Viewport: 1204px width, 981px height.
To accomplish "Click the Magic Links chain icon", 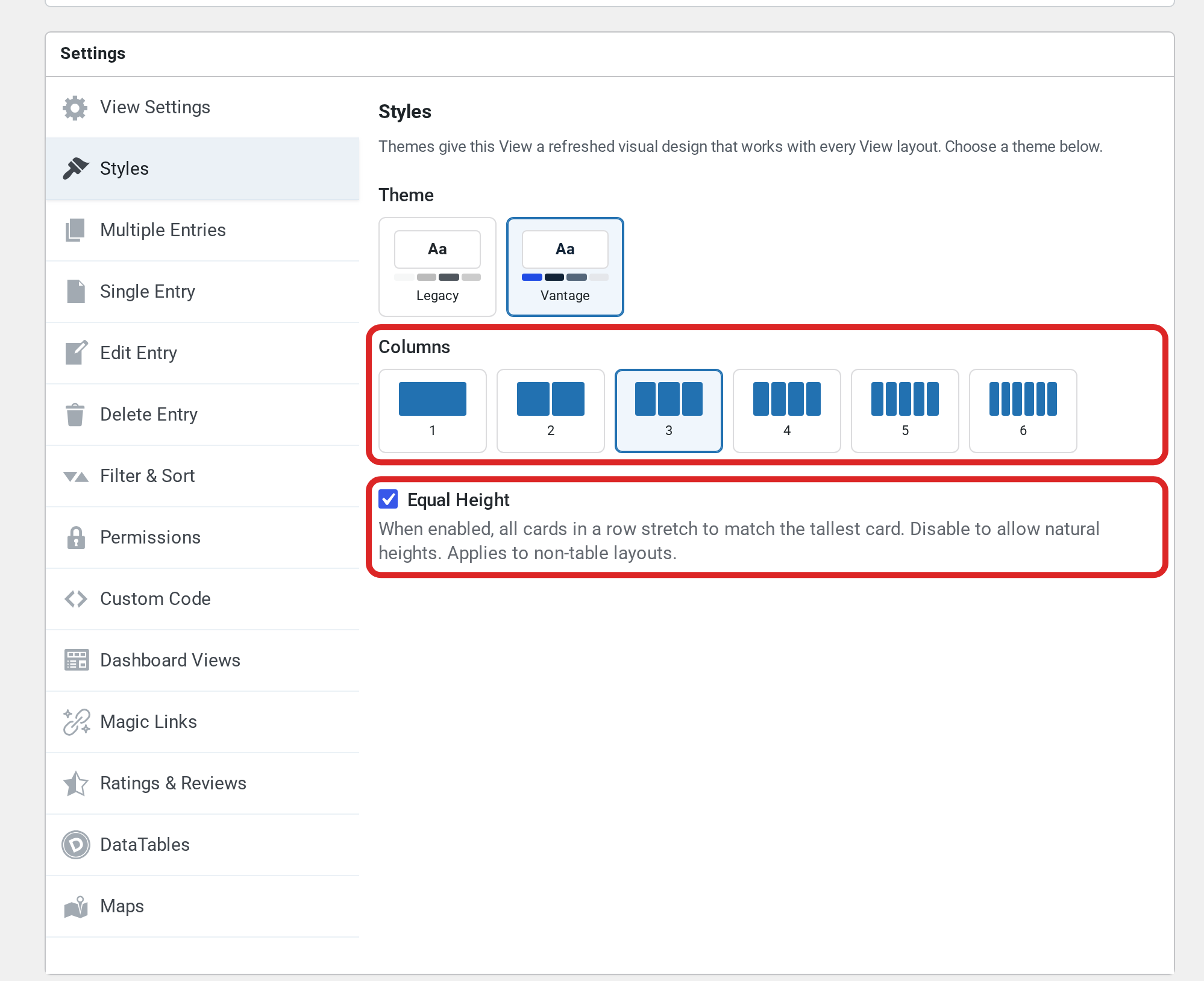I will [76, 722].
